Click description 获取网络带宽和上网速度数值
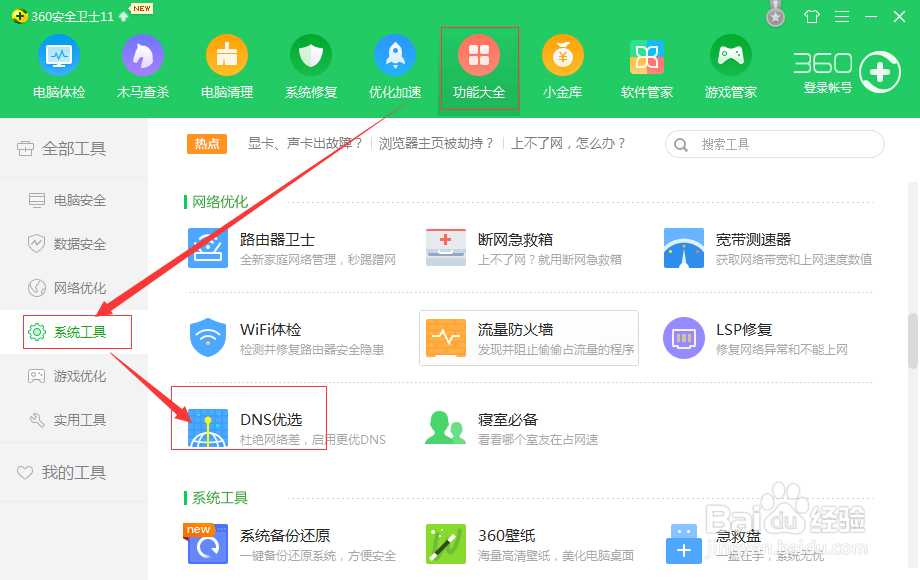The image size is (920, 580). click(794, 259)
